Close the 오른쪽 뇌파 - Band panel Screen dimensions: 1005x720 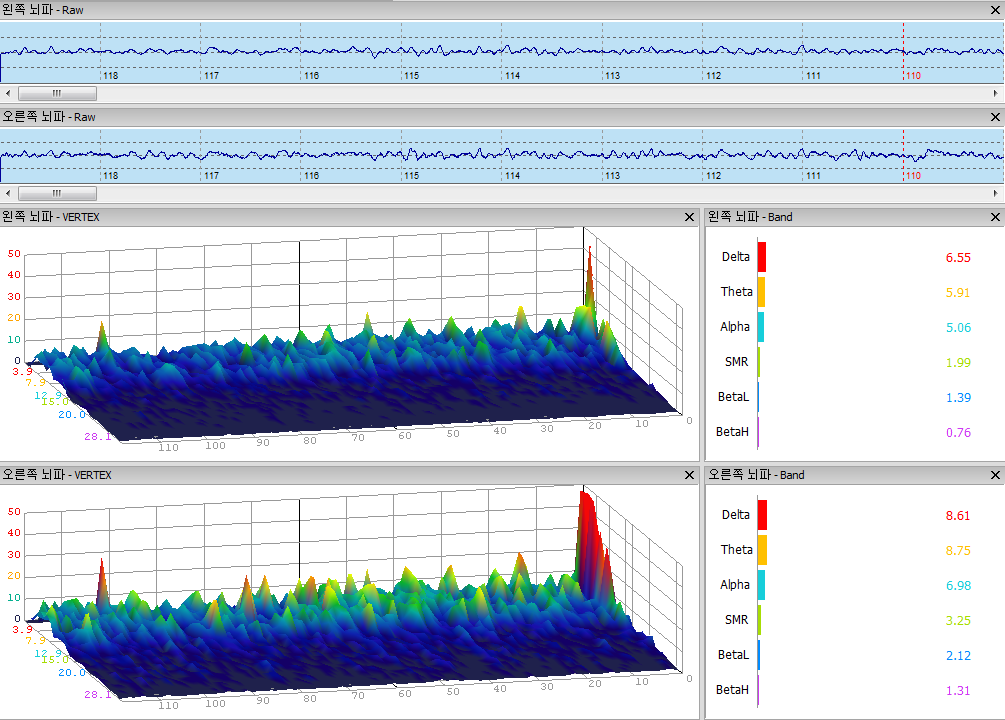995,475
